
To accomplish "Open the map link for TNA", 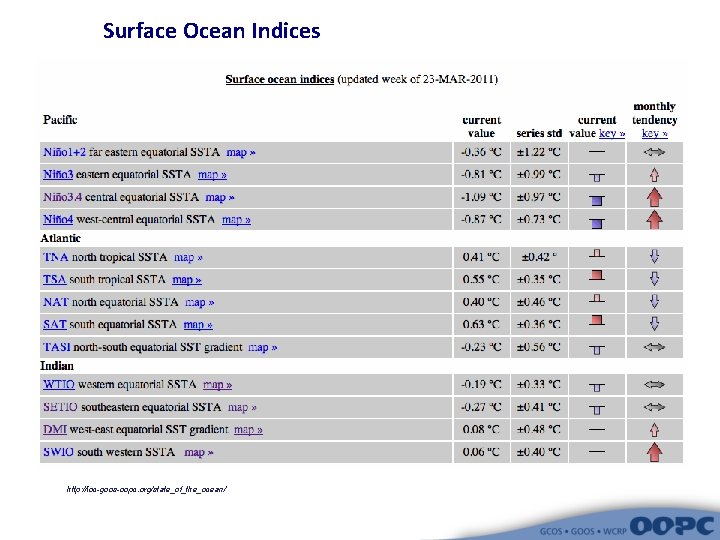I will click(188, 257).
